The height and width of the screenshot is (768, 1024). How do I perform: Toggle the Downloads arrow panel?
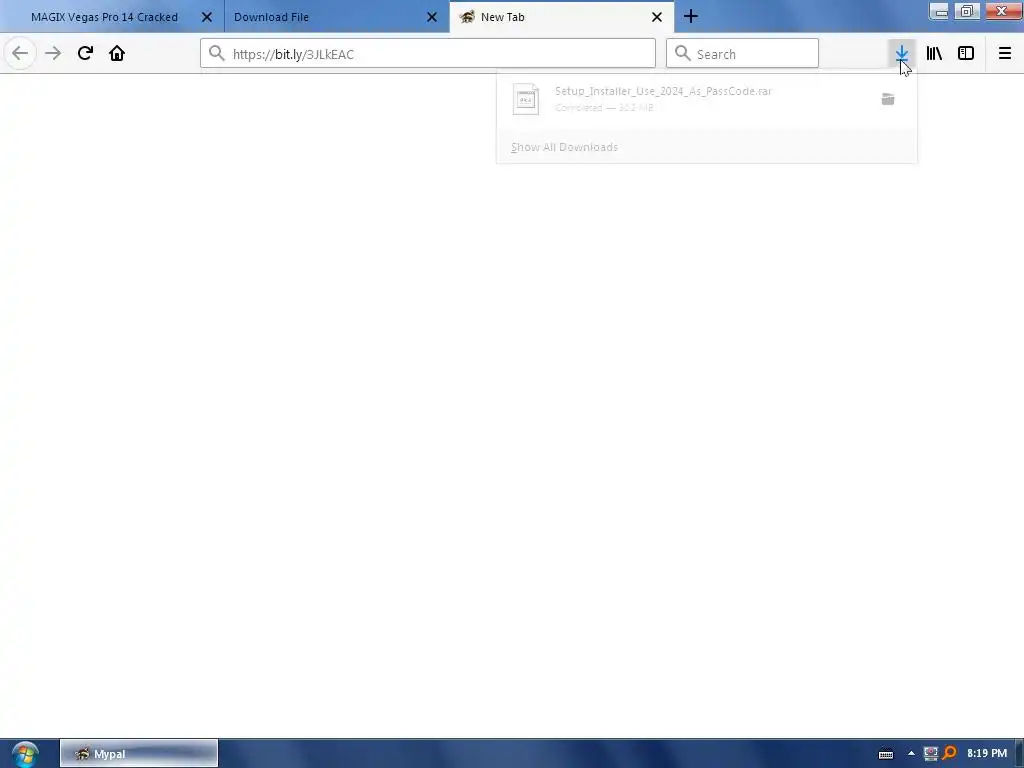[x=901, y=53]
